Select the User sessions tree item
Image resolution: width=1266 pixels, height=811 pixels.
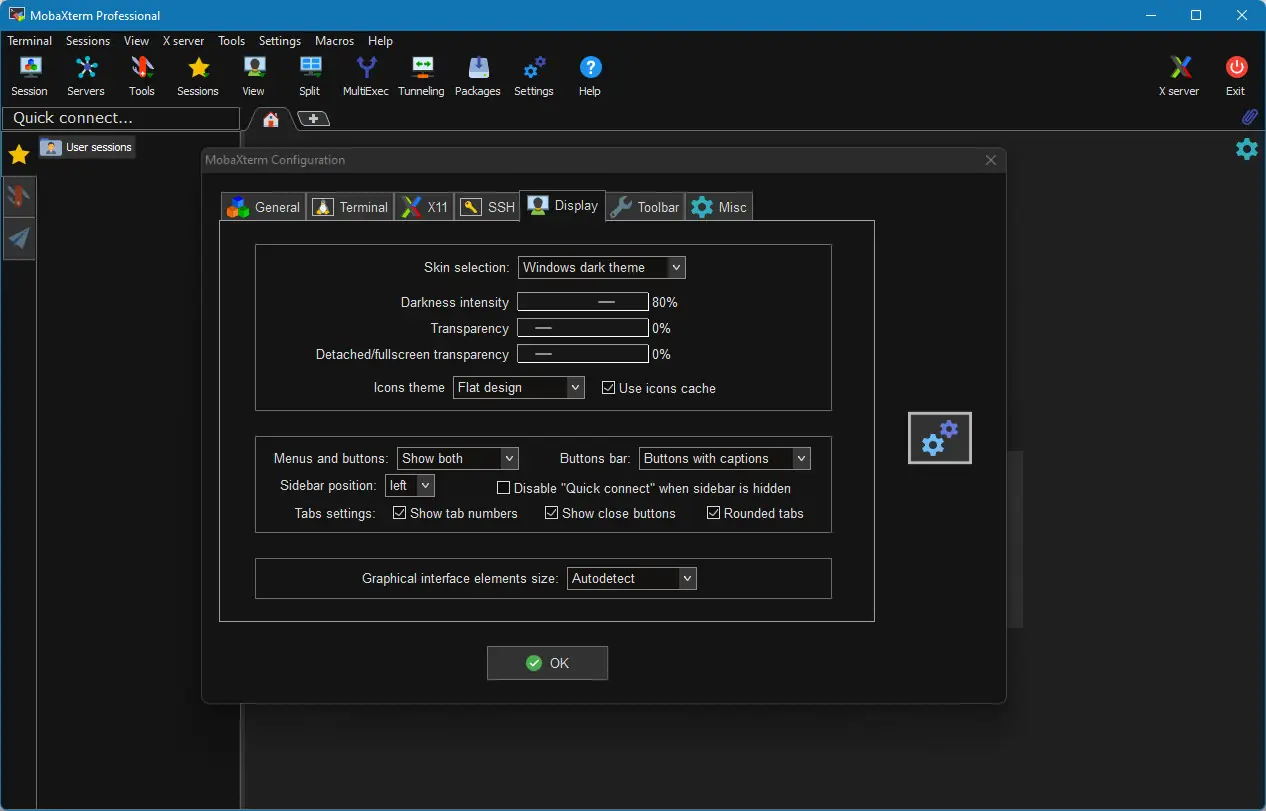86,147
